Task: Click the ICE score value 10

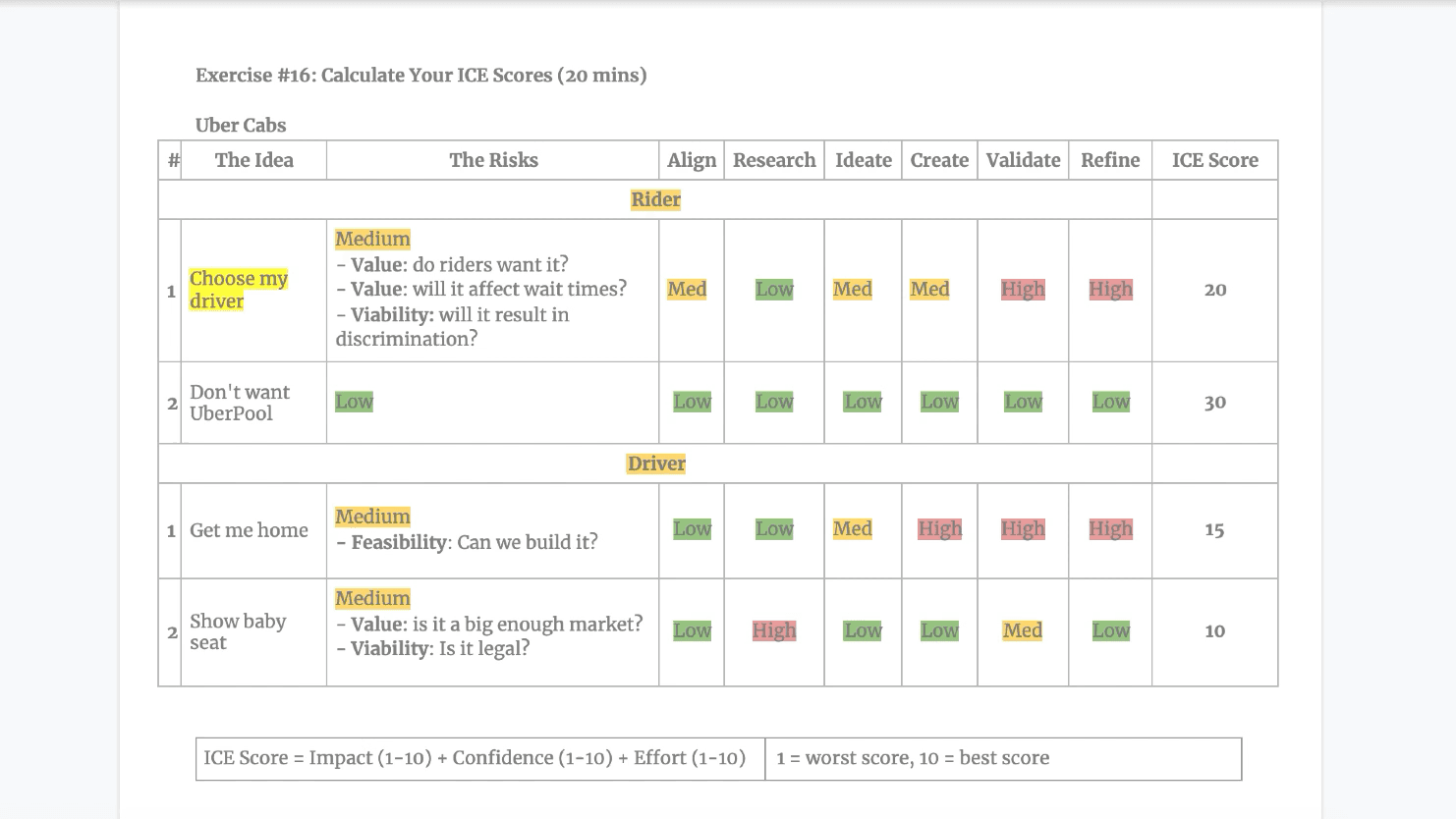Action: coord(1214,631)
